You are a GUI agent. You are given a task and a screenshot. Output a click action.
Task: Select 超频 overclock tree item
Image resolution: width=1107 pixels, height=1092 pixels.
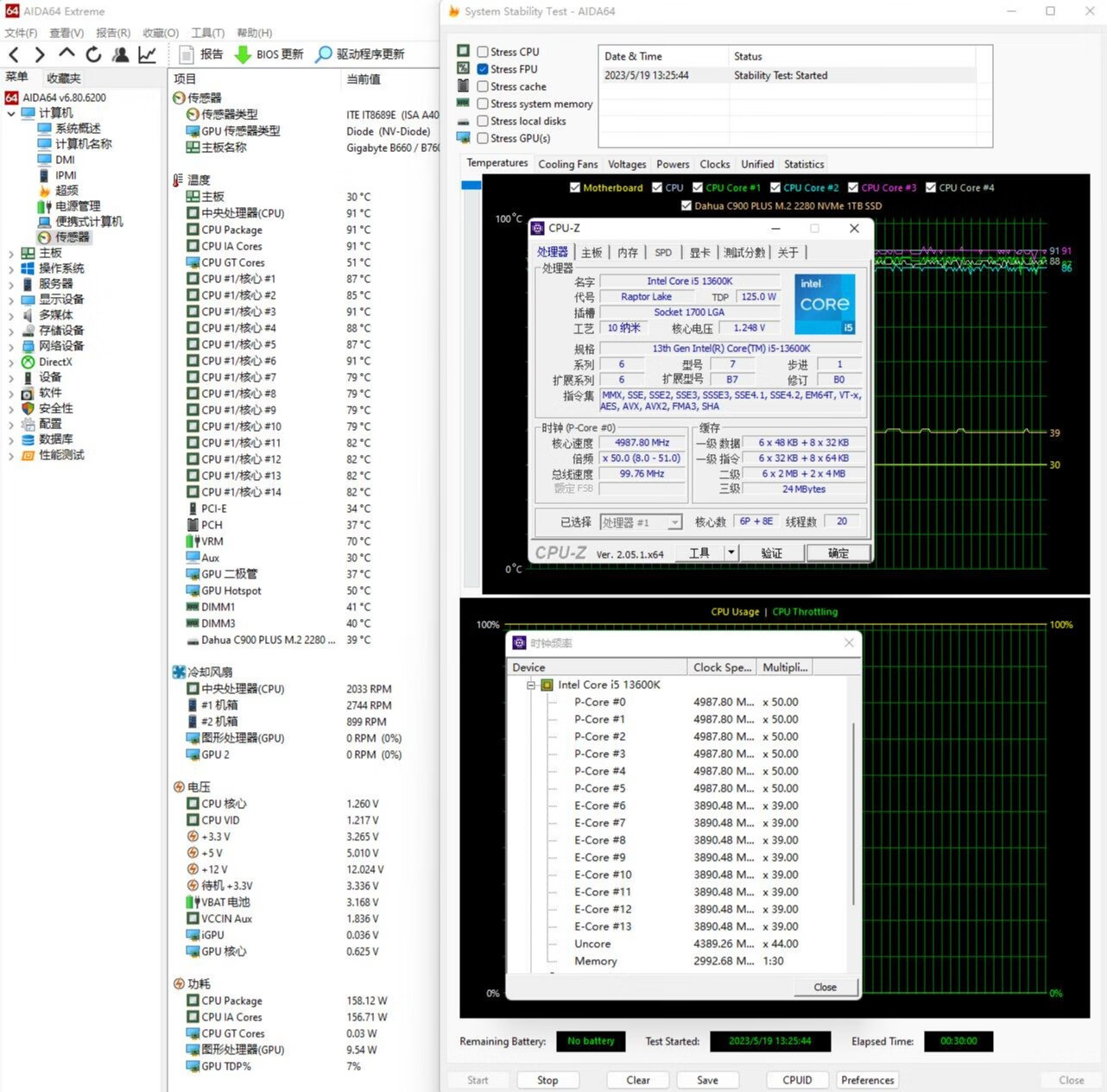tap(66, 190)
